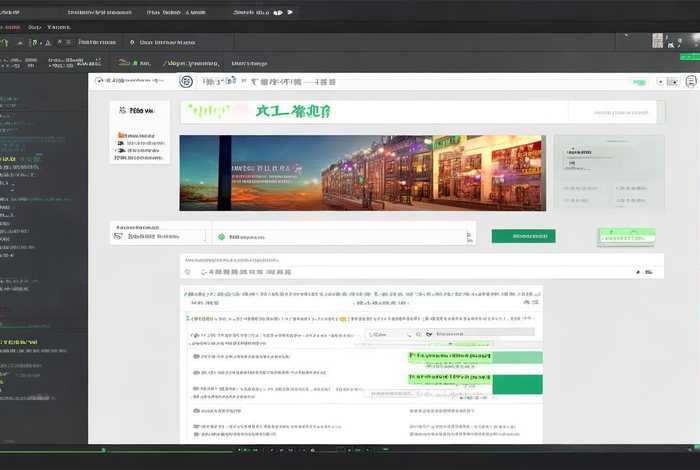Click the brush-like icon left of the green toolbar icon
Screen dimensions: 700x470
tap(124, 62)
